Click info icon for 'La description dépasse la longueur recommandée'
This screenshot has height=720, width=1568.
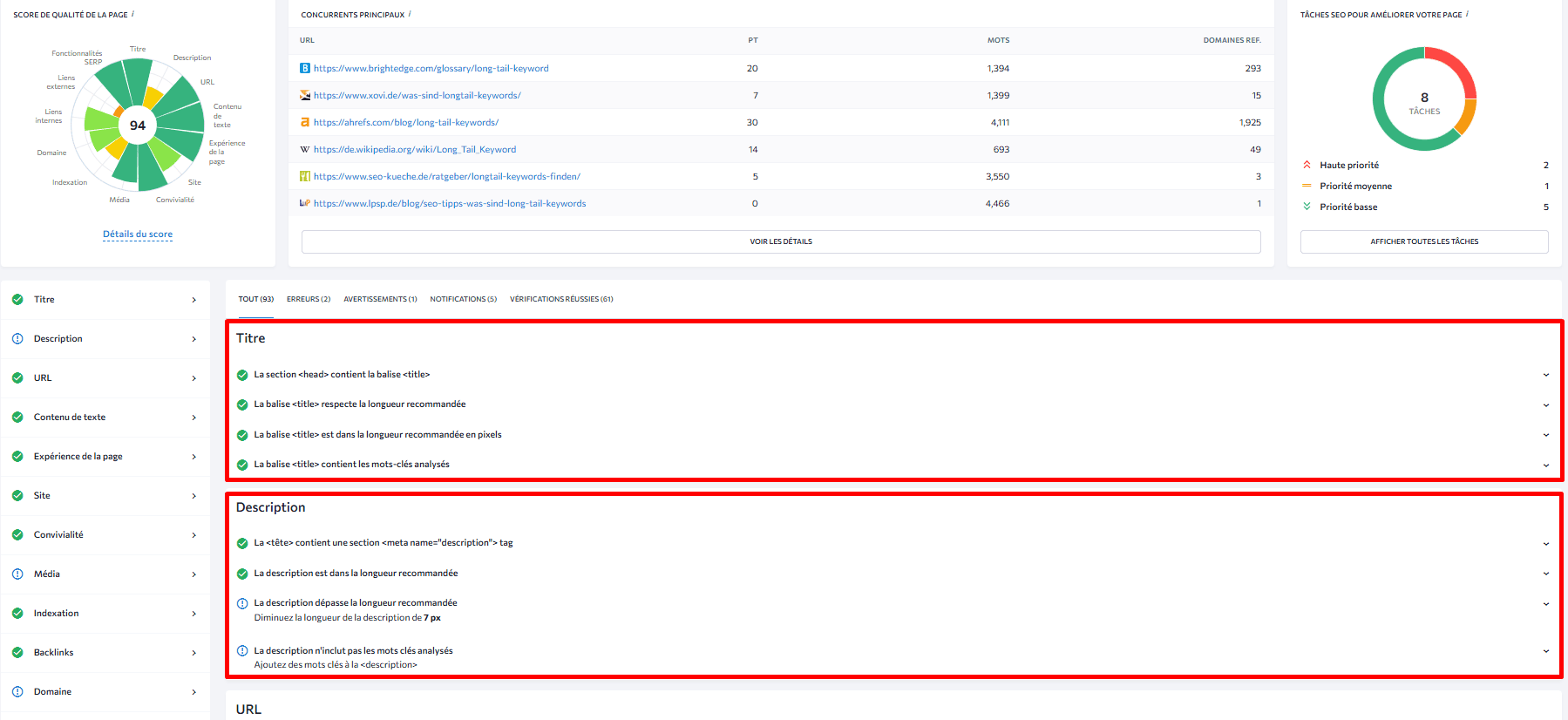coord(242,603)
